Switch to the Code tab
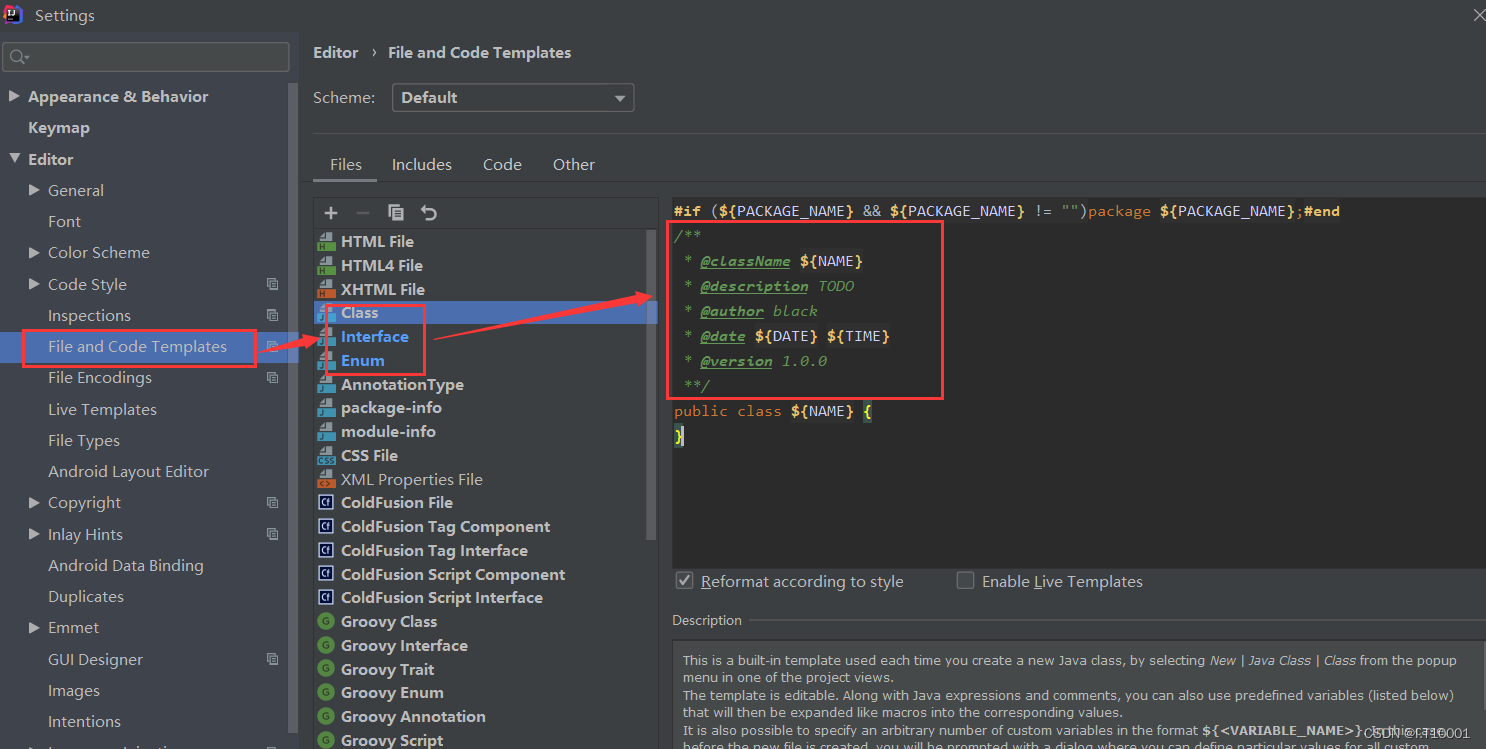The width and height of the screenshot is (1486, 749). (x=502, y=165)
